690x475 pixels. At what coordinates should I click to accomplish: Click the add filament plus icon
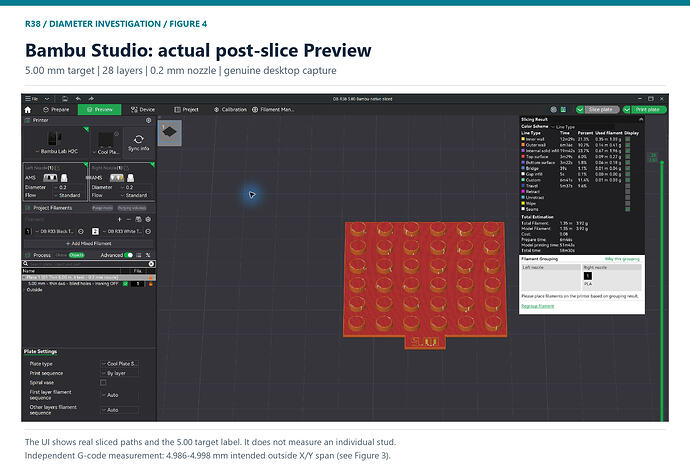pos(119,219)
